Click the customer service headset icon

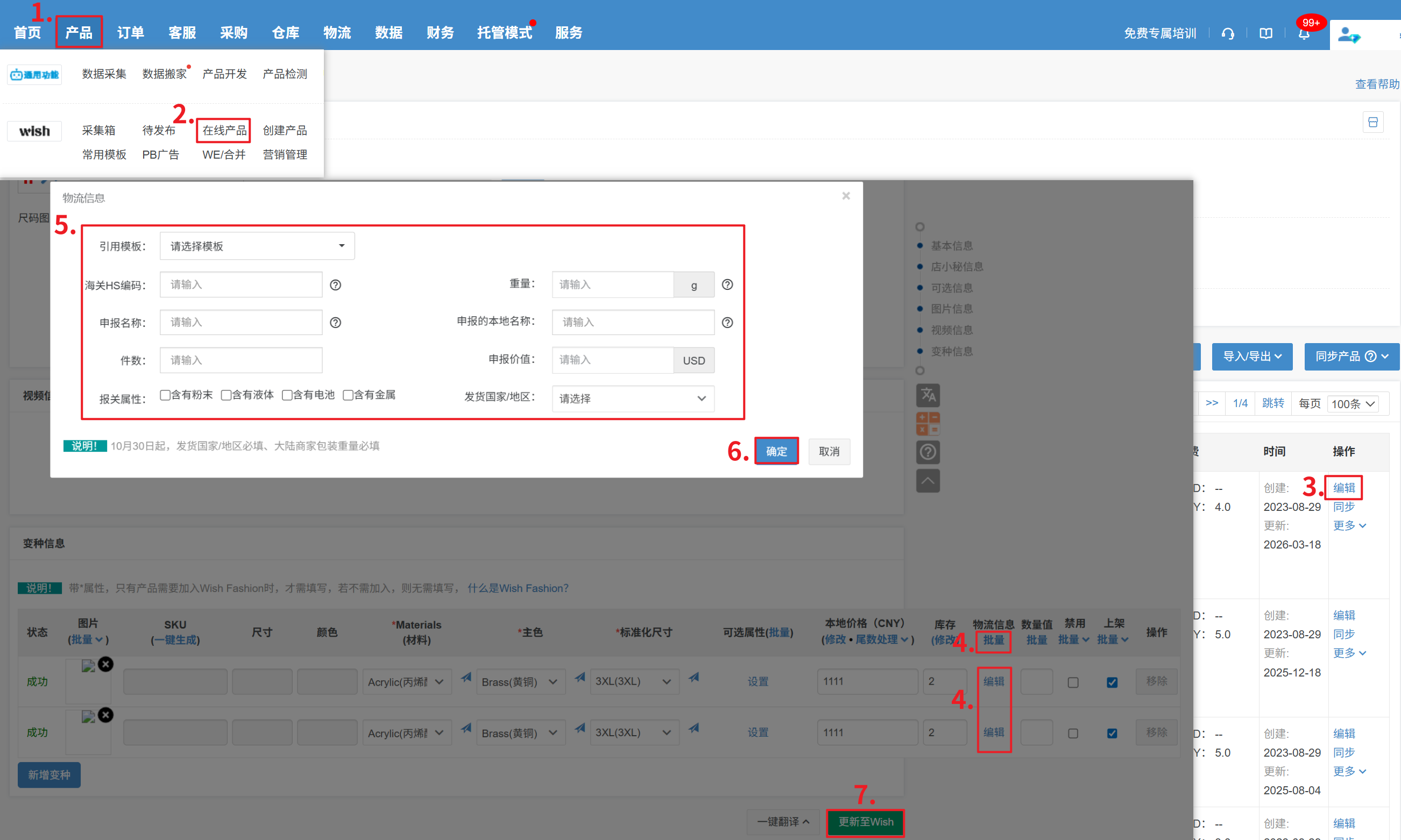click(x=1228, y=33)
